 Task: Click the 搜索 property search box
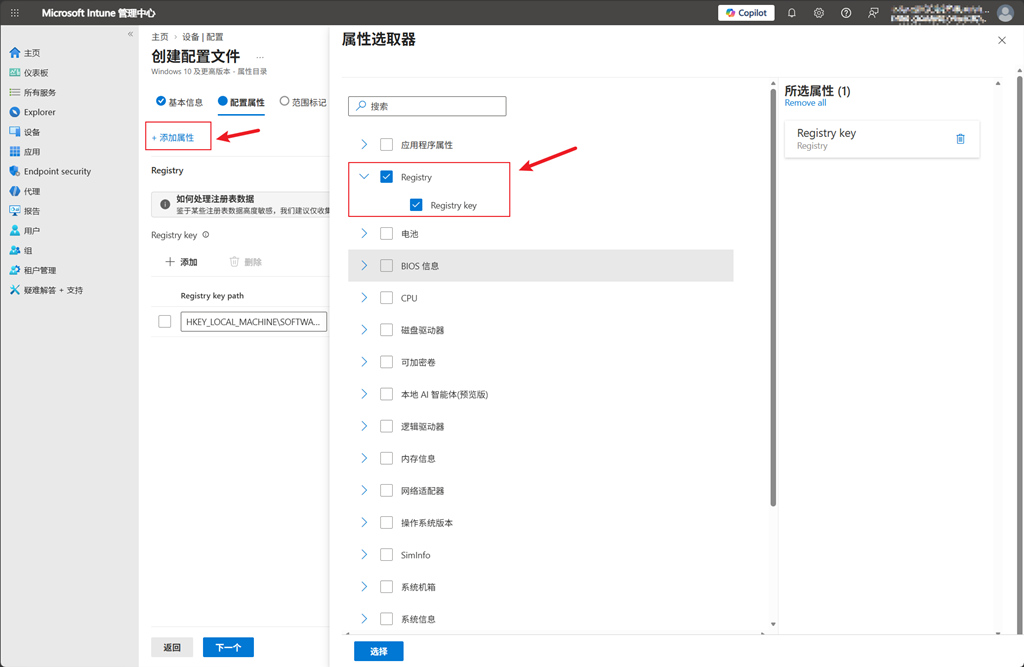427,106
